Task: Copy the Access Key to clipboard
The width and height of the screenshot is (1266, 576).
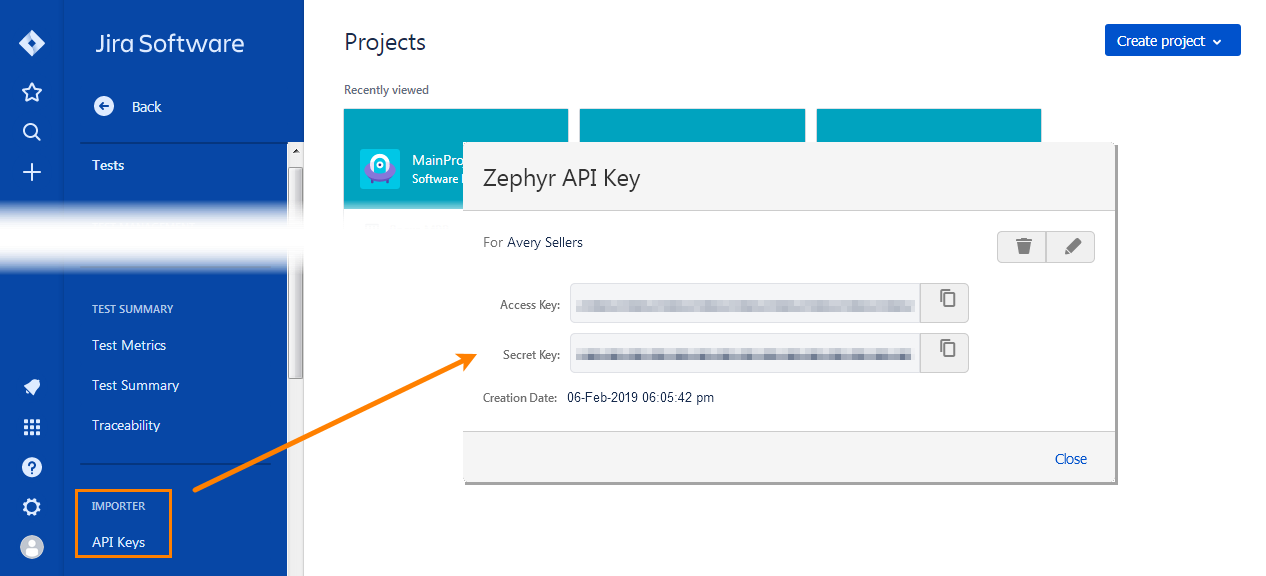Action: pyautogui.click(x=944, y=303)
